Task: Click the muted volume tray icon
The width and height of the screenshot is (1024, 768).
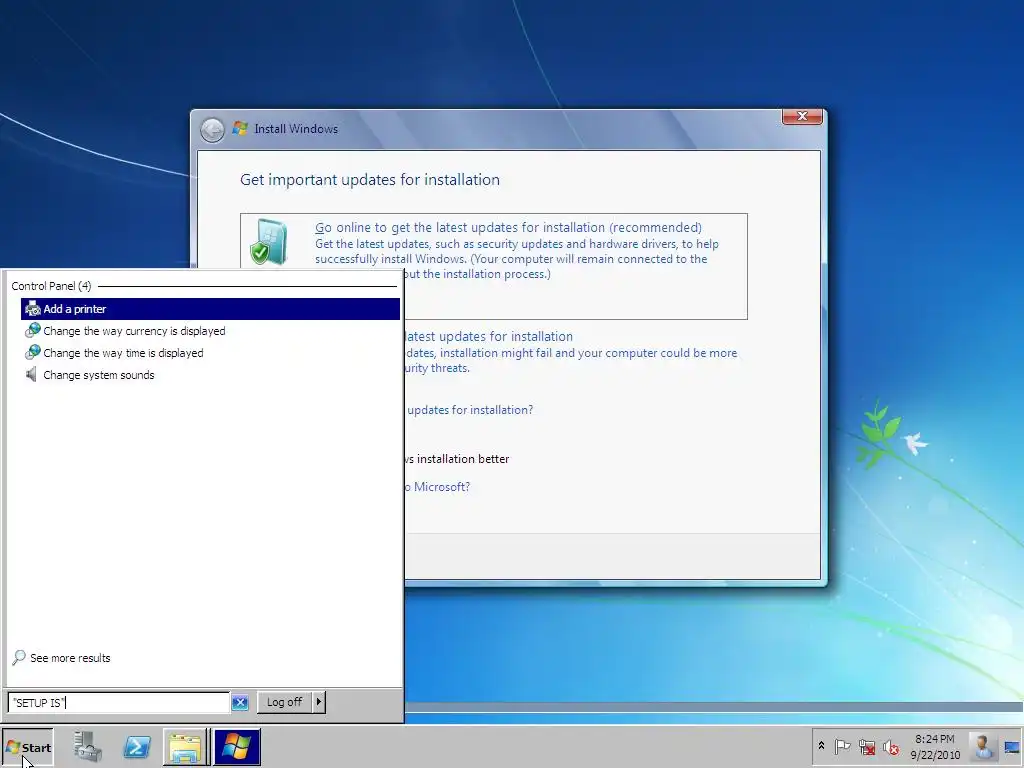Action: coord(891,747)
